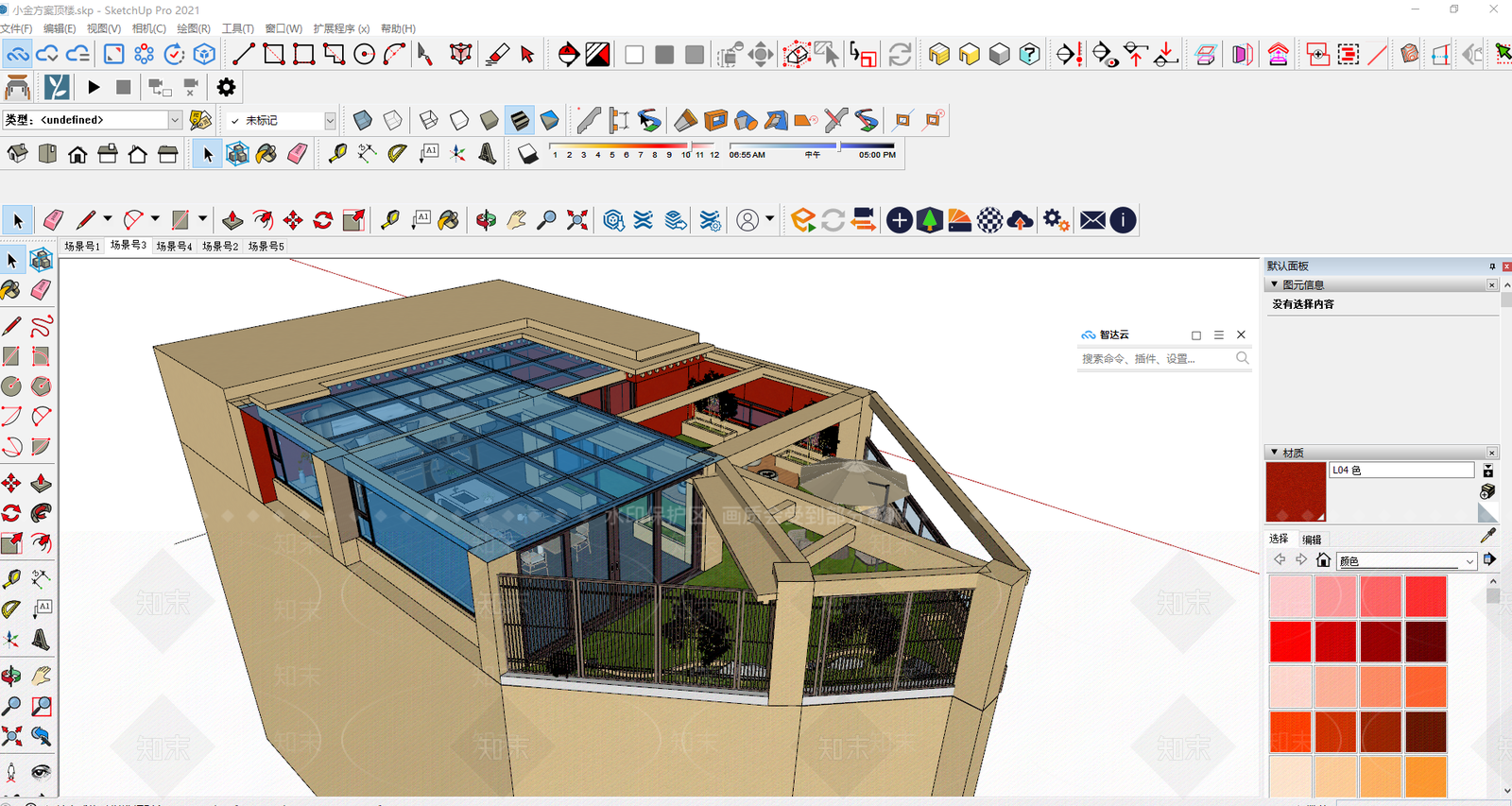Choose the Move tool in the large toolbar
The height and width of the screenshot is (806, 1512).
click(x=293, y=220)
